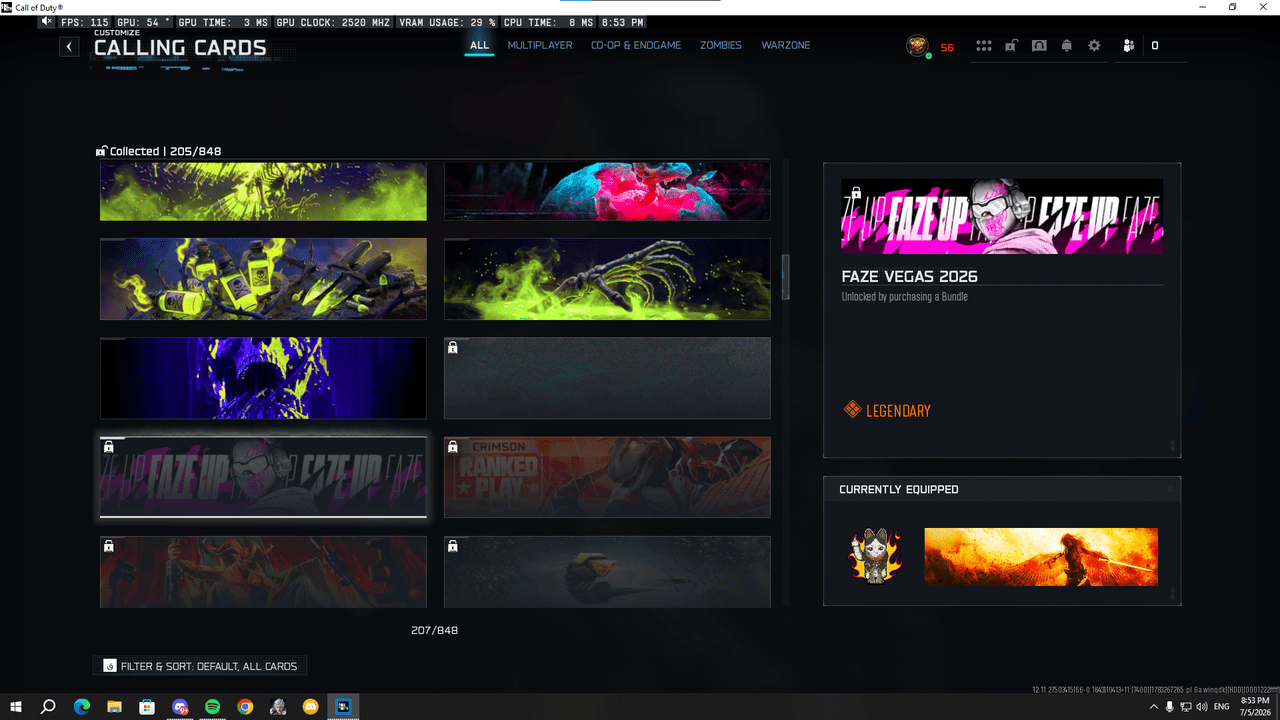1280x720 pixels.
Task: Select the blue and pink creature card
Action: (607, 191)
